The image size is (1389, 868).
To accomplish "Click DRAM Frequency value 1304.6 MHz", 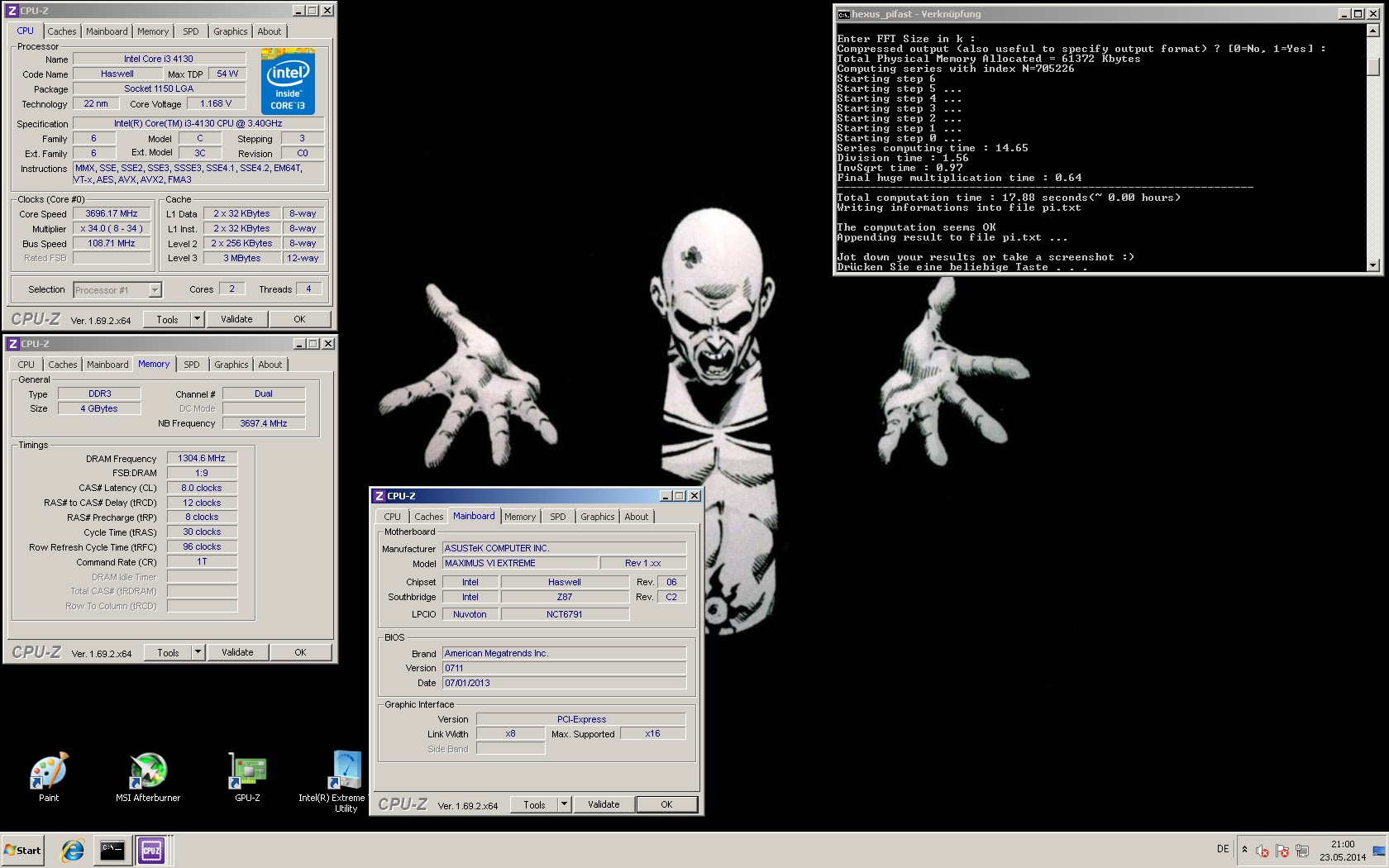I will (202, 458).
